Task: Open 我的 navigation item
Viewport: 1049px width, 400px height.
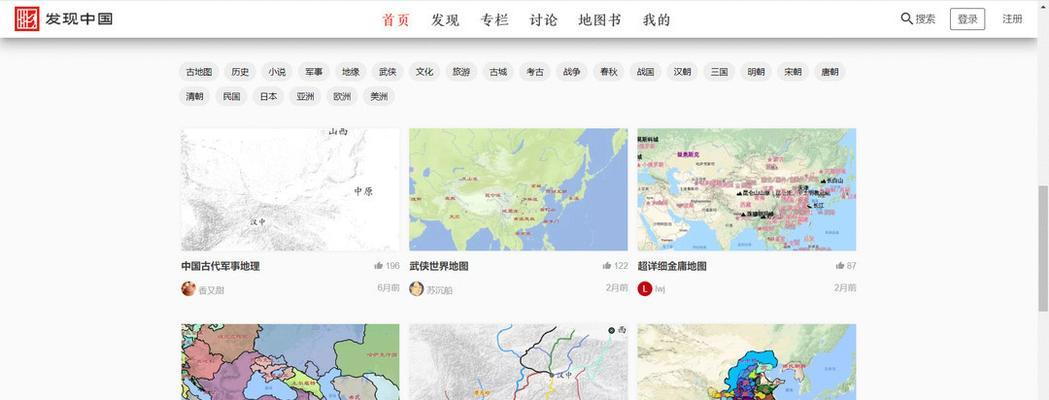Action: (656, 20)
